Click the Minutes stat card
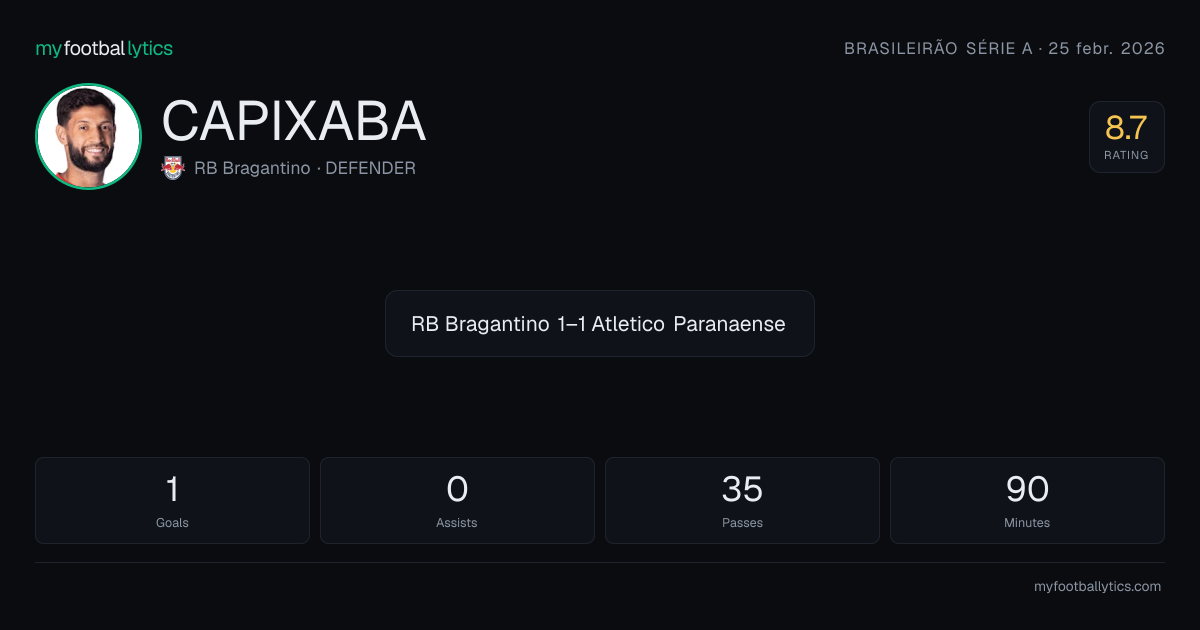The width and height of the screenshot is (1200, 630). pyautogui.click(x=1027, y=500)
